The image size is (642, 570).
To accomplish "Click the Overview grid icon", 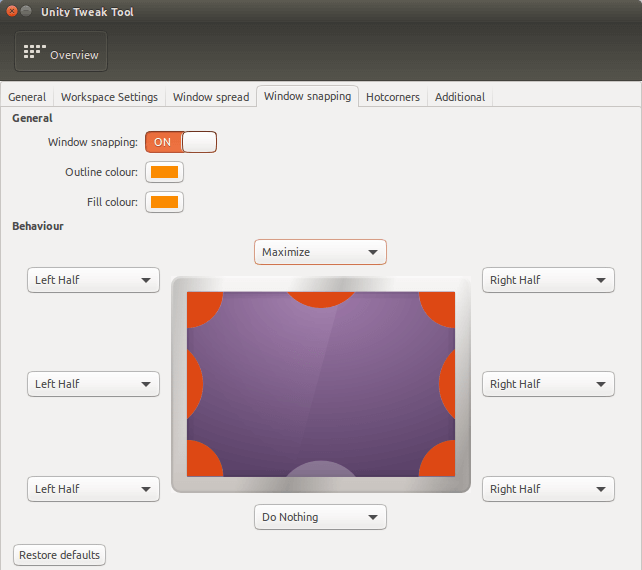I will [34, 52].
